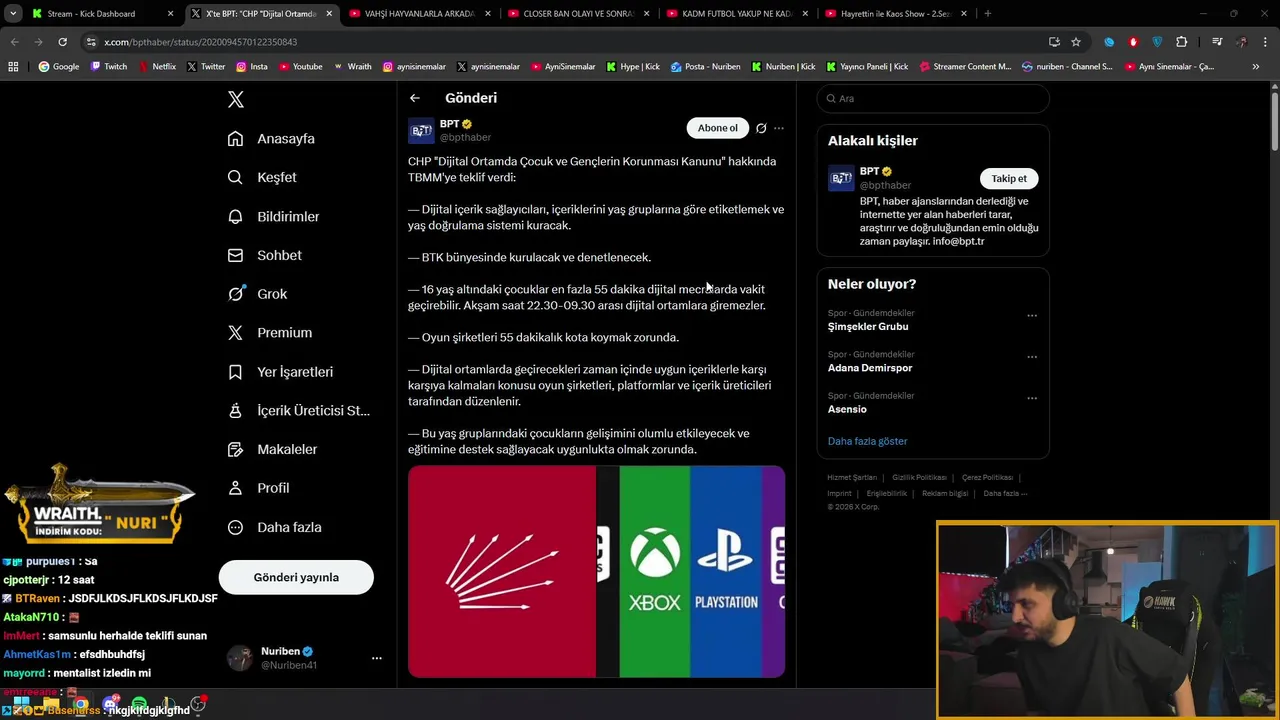Open Yayıncı Paneli | Kick bookmark
The width and height of the screenshot is (1280, 720).
pos(867,66)
